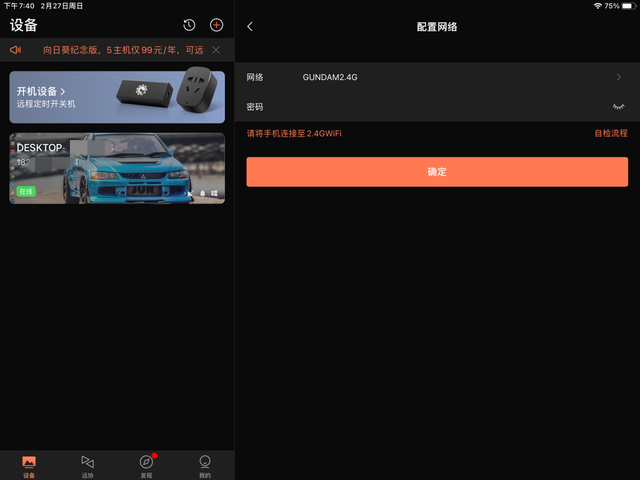Screen dimensions: 640x480
Task: Click the GUNDAM2.4G network name
Action: [x=330, y=77]
